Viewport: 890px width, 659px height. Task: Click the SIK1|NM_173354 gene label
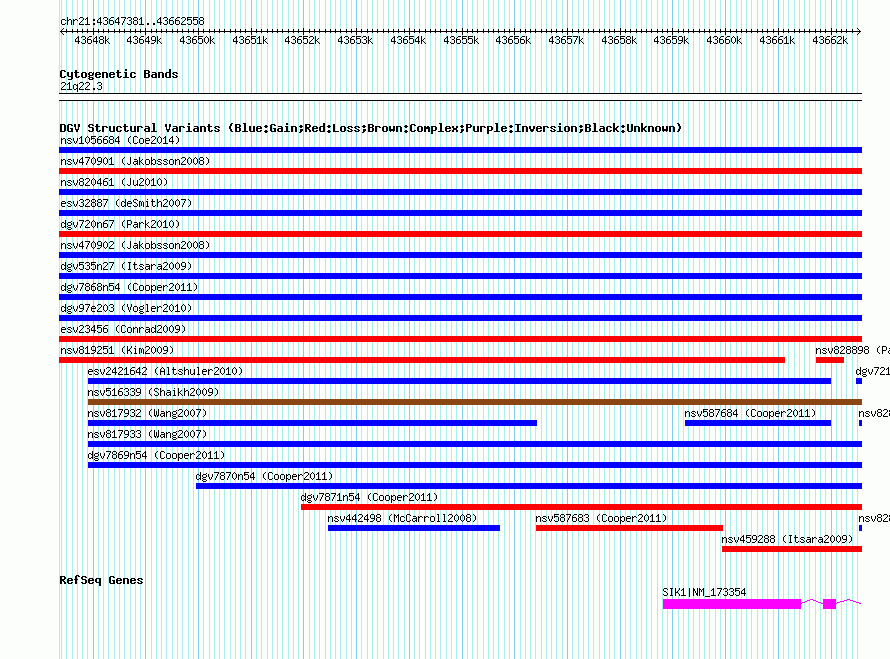[704, 592]
